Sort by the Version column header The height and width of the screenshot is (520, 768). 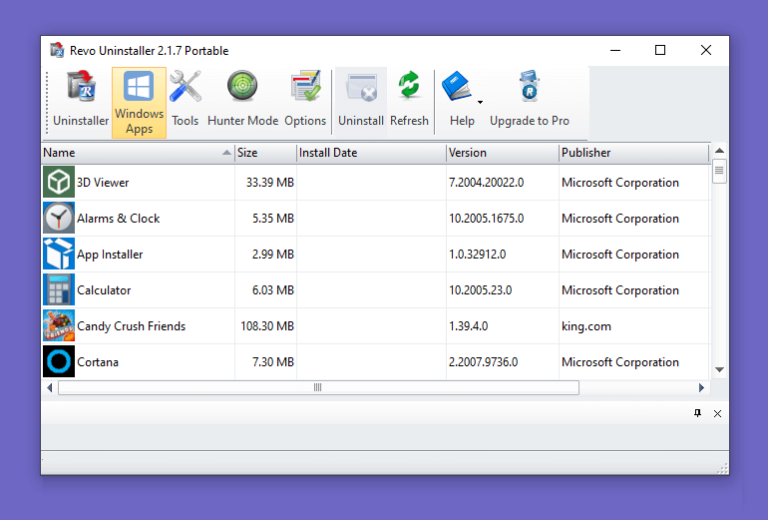tap(502, 153)
